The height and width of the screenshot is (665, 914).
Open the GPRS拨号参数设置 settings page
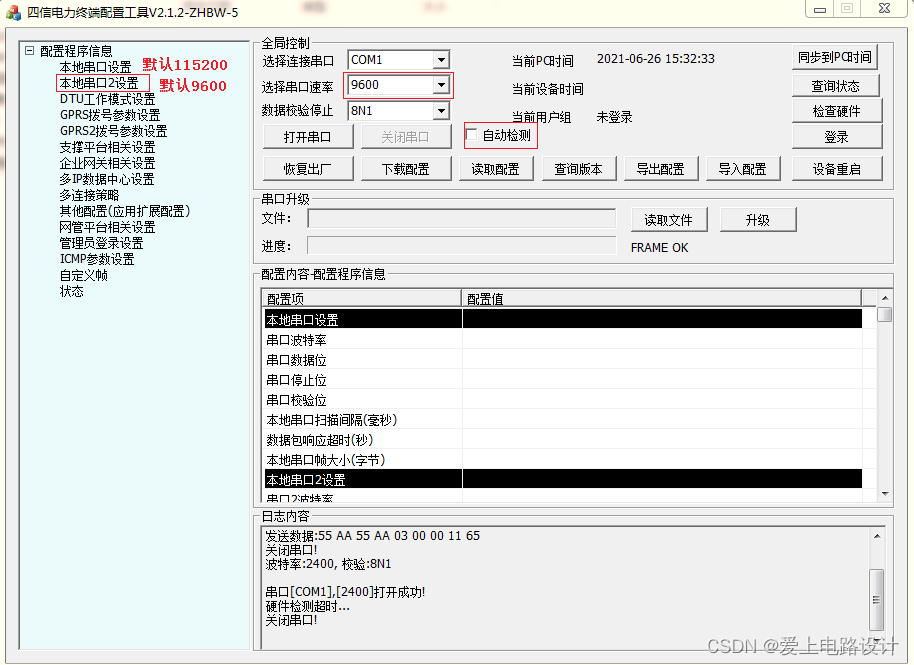[111, 114]
